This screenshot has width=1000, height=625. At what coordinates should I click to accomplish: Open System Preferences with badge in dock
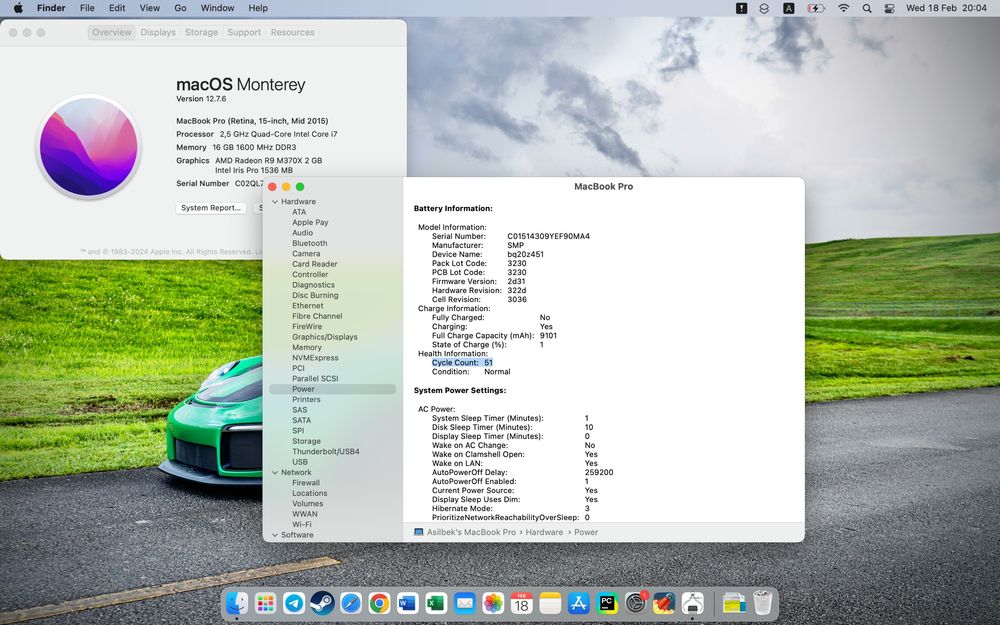pyautogui.click(x=635, y=603)
